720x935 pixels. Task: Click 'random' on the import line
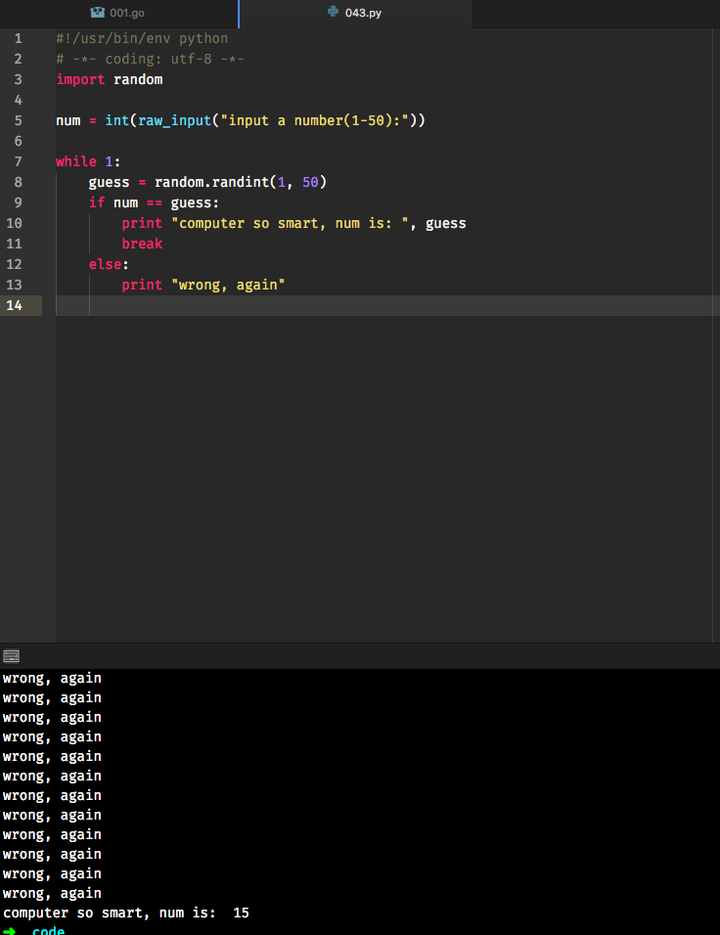click(138, 80)
